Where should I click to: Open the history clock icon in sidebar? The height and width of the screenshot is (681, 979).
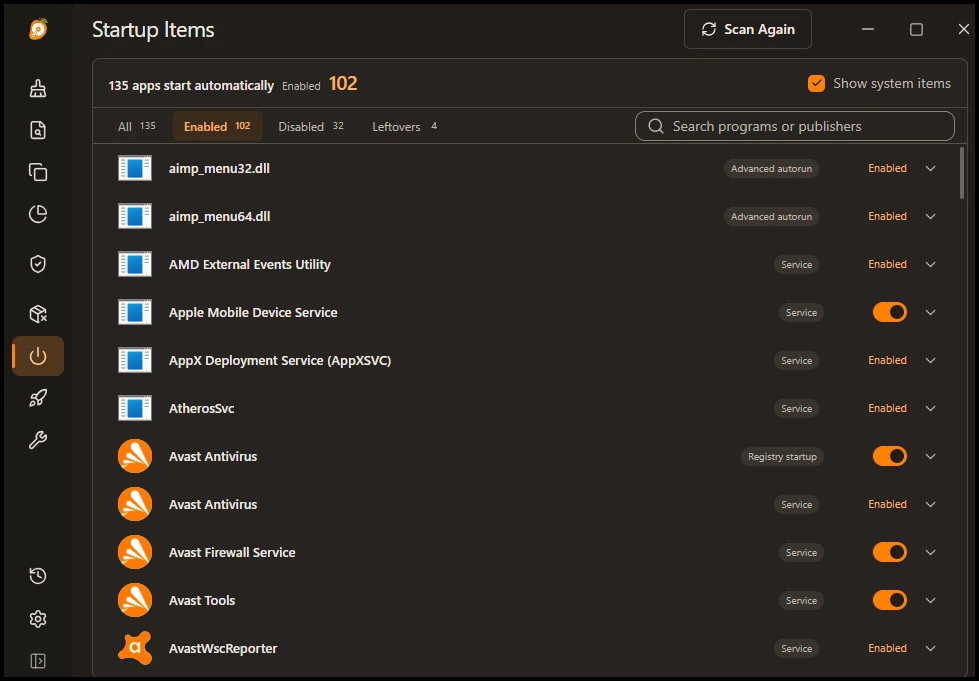tap(38, 576)
